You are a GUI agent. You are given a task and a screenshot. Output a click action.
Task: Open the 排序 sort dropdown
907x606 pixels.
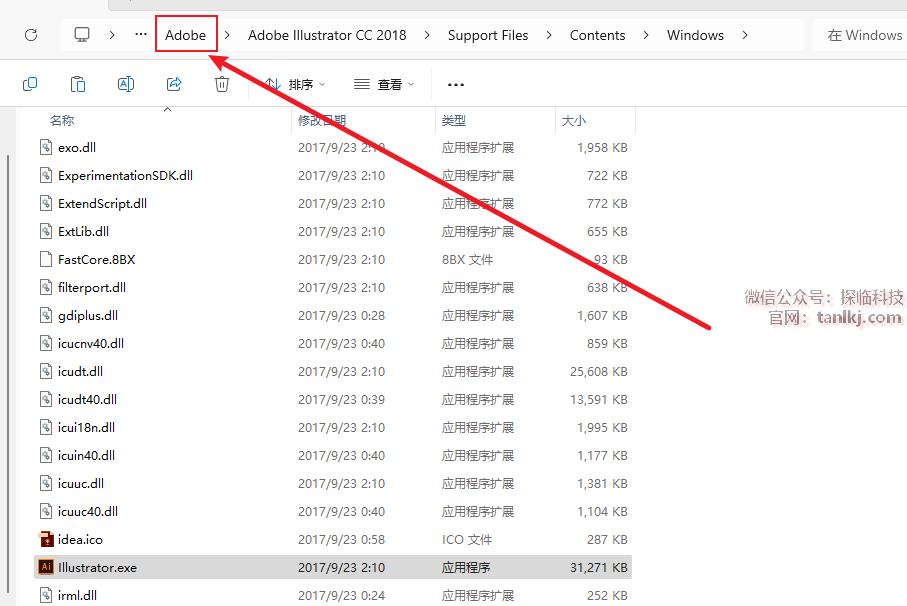(295, 84)
